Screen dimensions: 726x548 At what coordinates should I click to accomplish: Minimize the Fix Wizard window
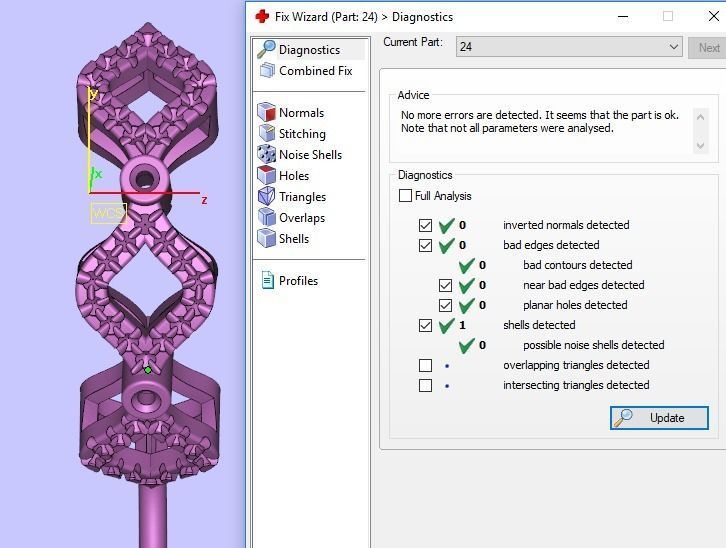(623, 17)
